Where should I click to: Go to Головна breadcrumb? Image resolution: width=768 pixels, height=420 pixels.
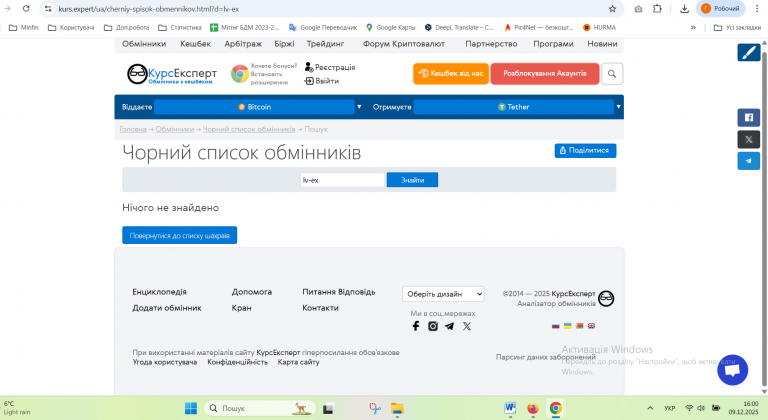click(133, 129)
